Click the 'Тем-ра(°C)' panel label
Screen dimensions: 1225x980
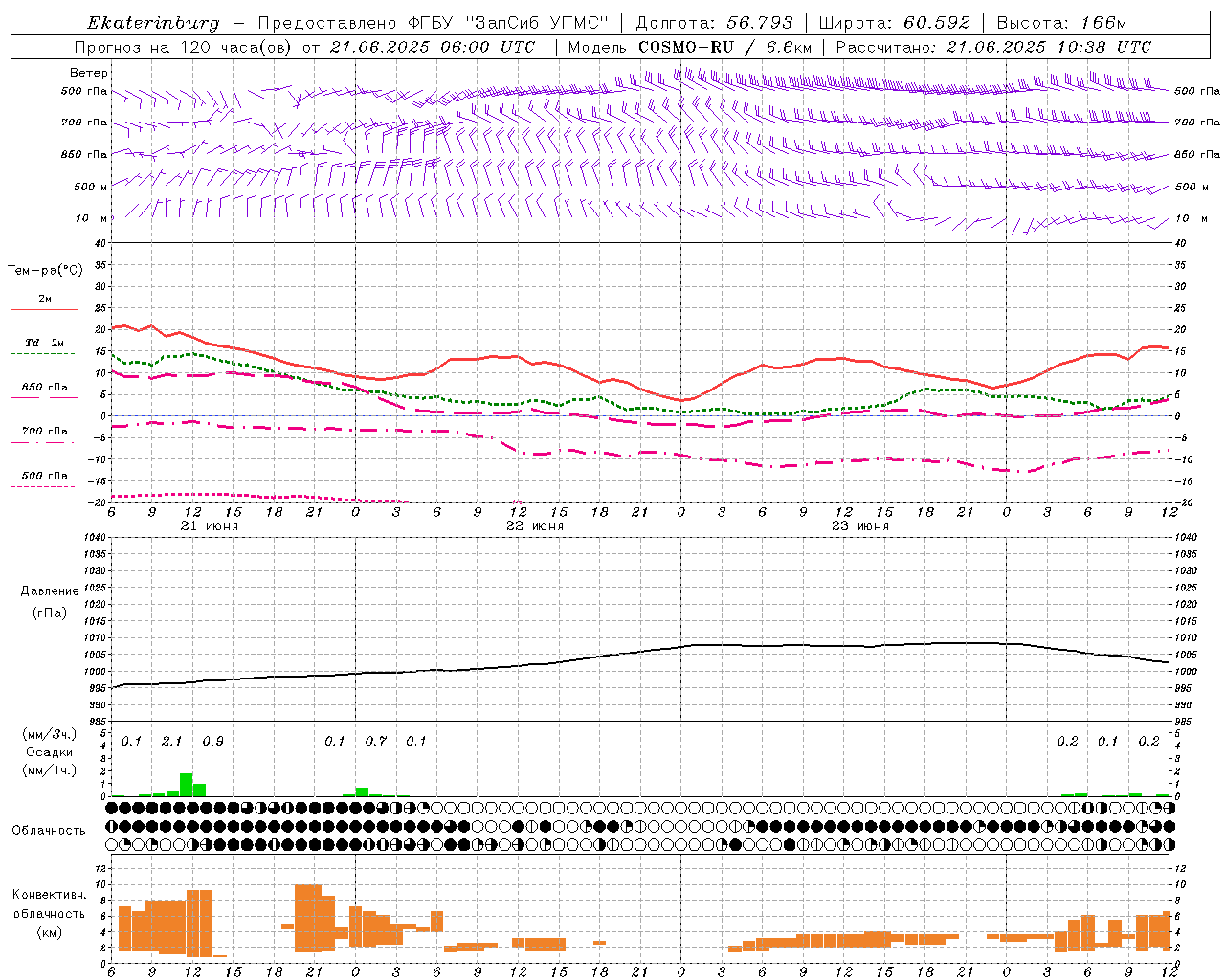45,271
